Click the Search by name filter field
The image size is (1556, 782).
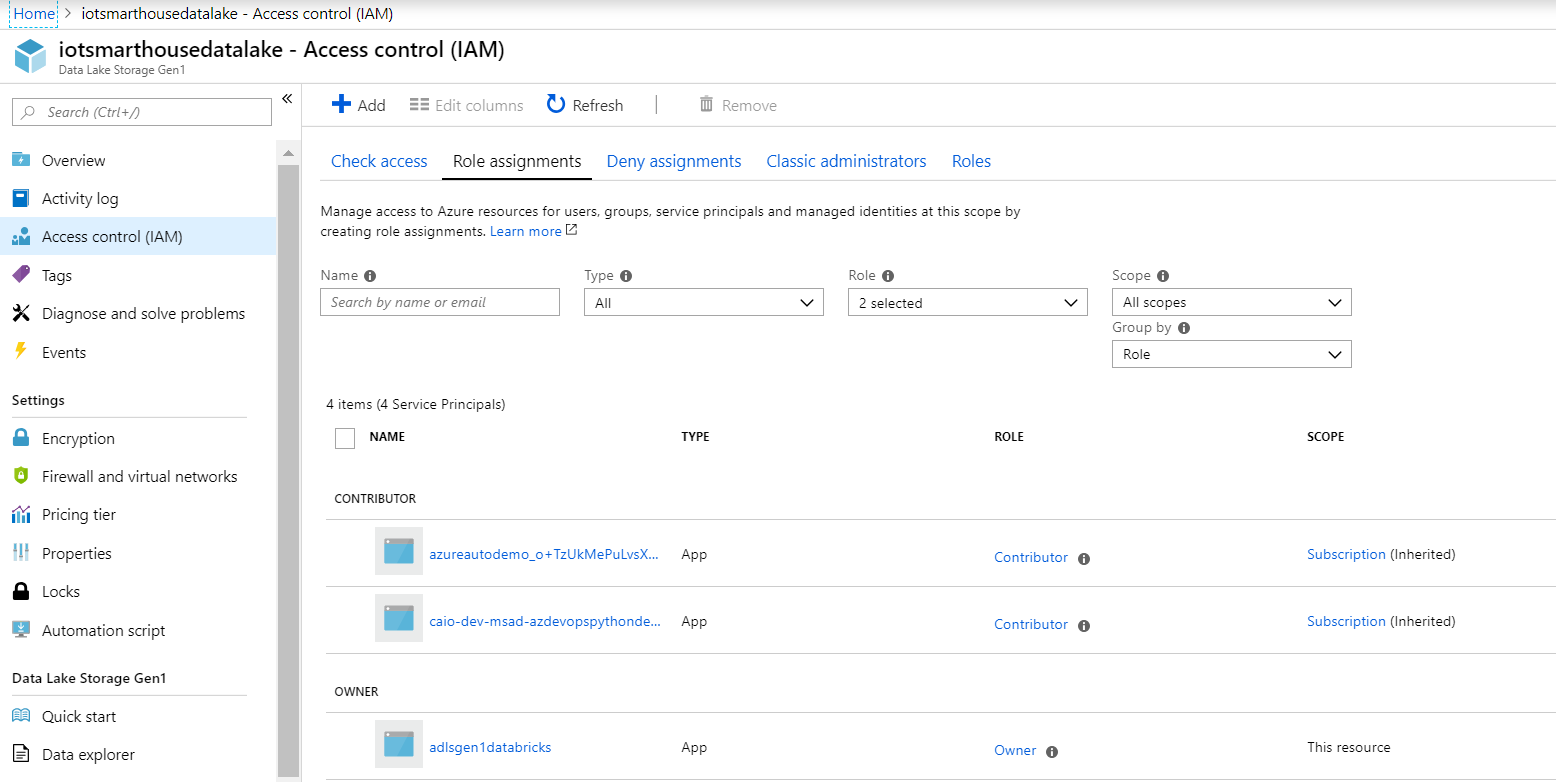439,302
